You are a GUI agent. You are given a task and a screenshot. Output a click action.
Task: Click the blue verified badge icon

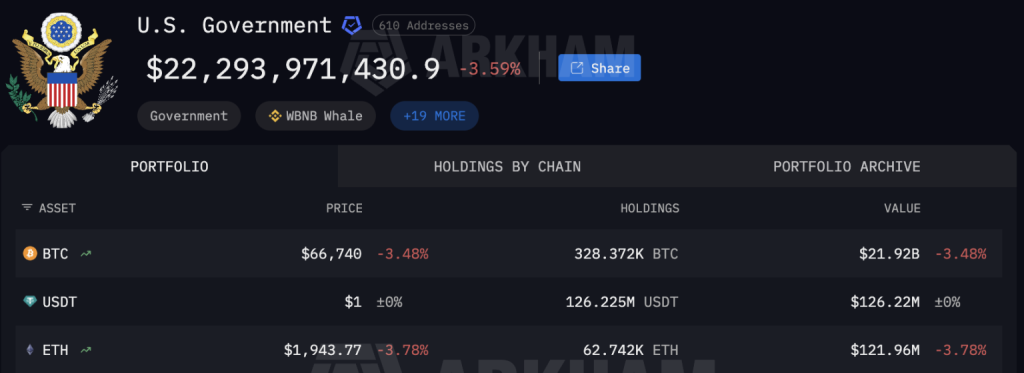point(352,26)
